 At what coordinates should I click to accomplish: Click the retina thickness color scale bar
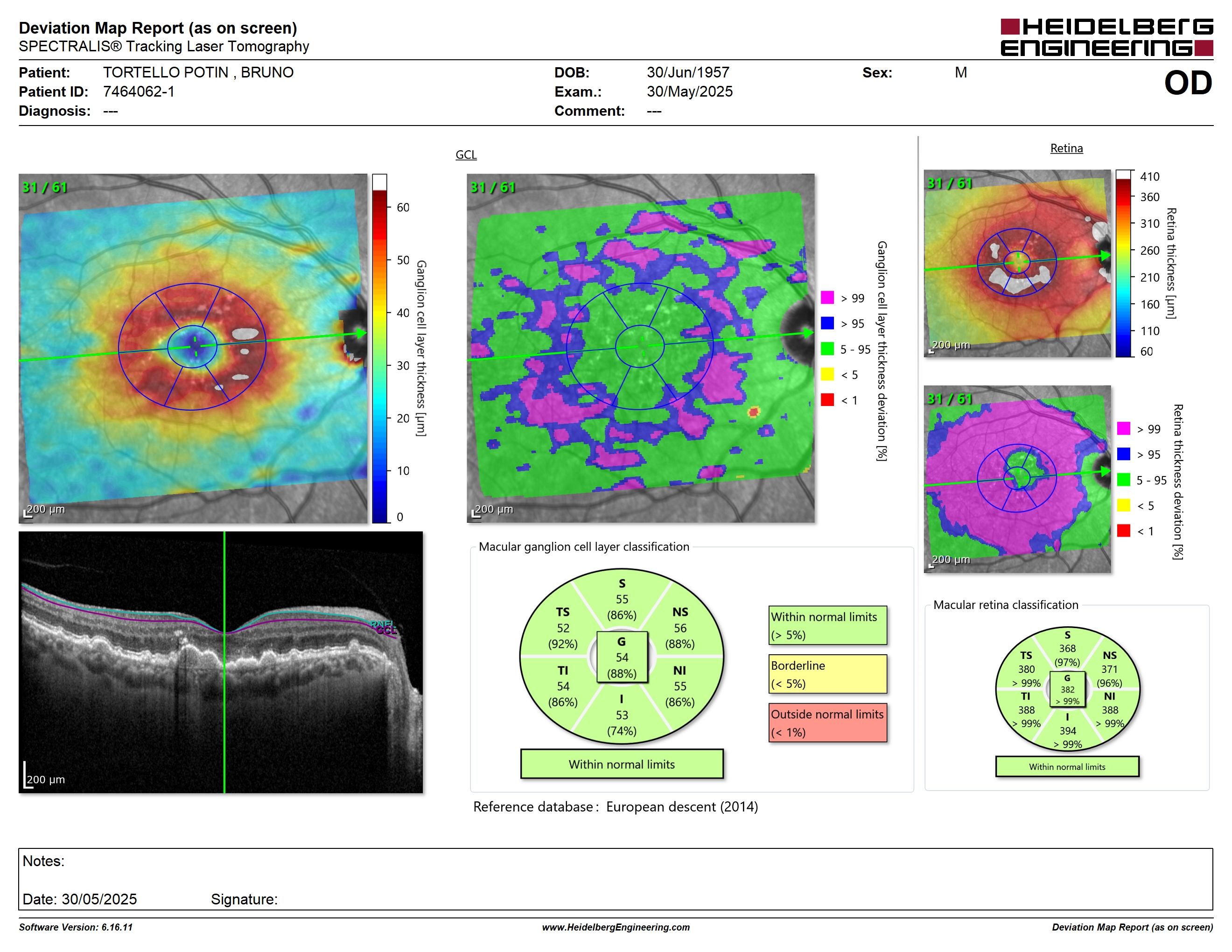pos(1124,263)
